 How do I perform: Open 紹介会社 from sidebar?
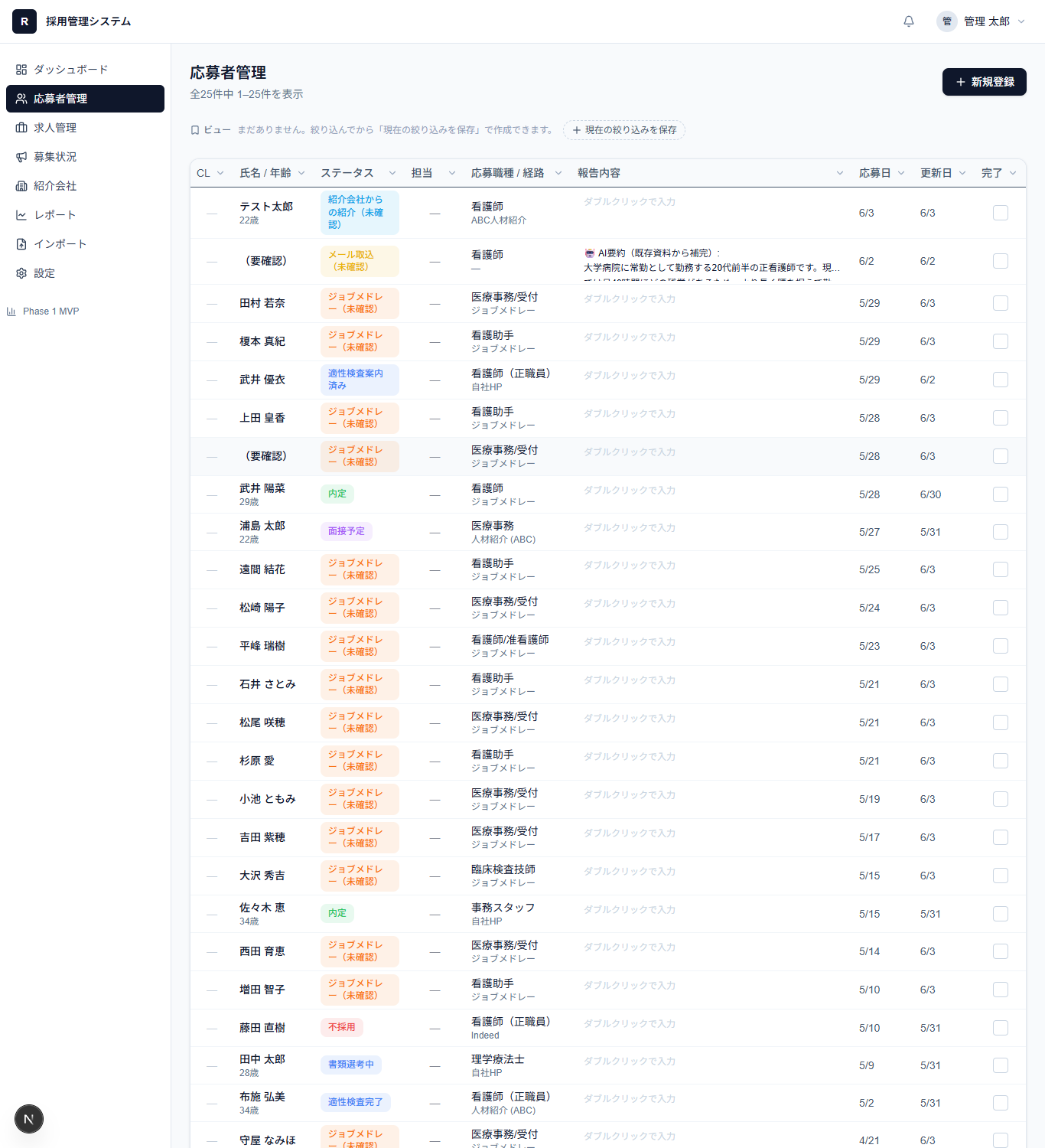85,186
